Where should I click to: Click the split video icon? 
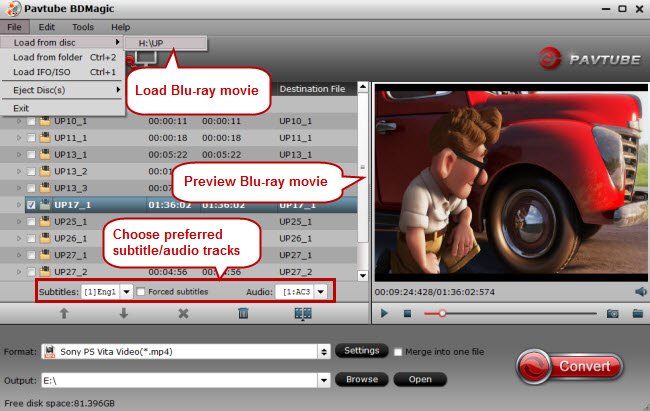[x=303, y=314]
